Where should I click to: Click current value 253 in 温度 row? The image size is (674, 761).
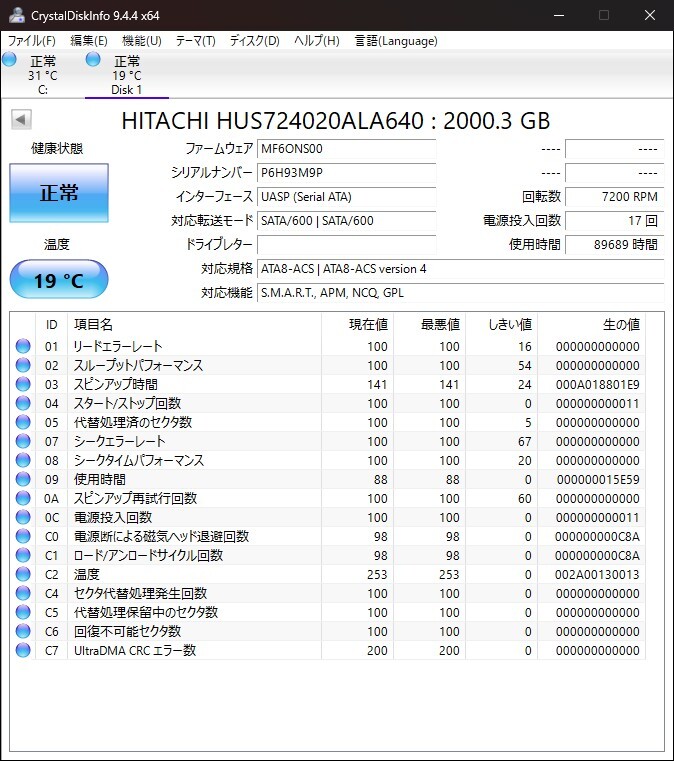(377, 574)
